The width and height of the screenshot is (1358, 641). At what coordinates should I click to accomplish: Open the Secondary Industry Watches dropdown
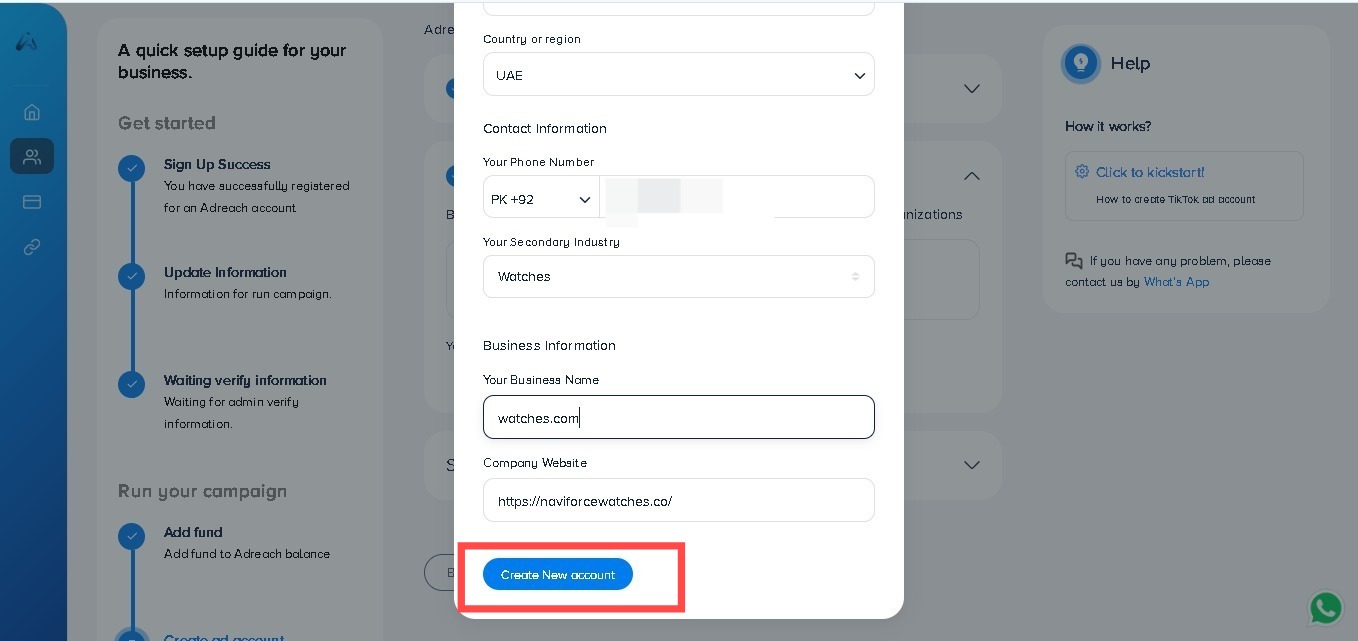[678, 276]
